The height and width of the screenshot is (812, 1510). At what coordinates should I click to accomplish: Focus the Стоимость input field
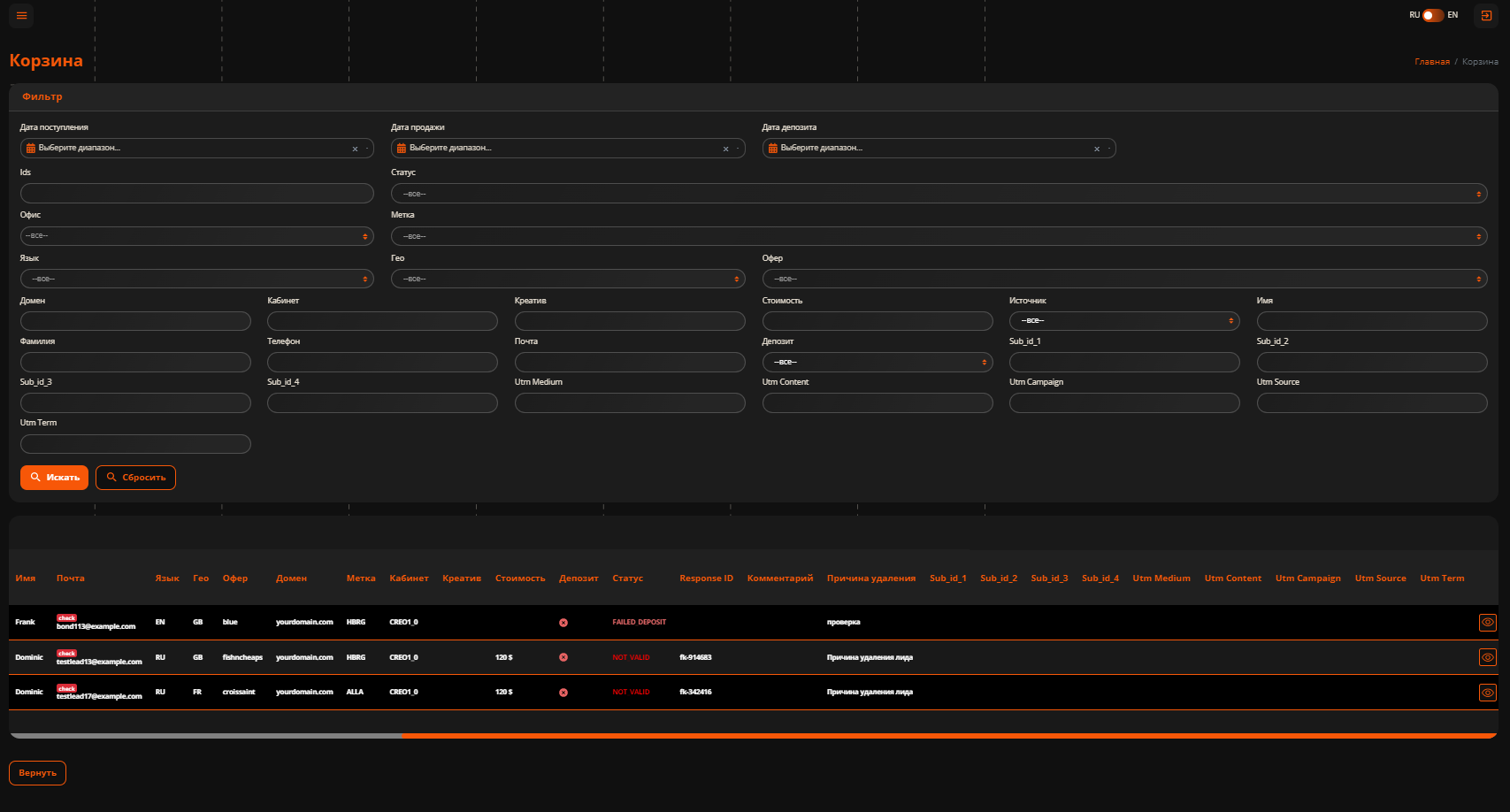tap(877, 321)
